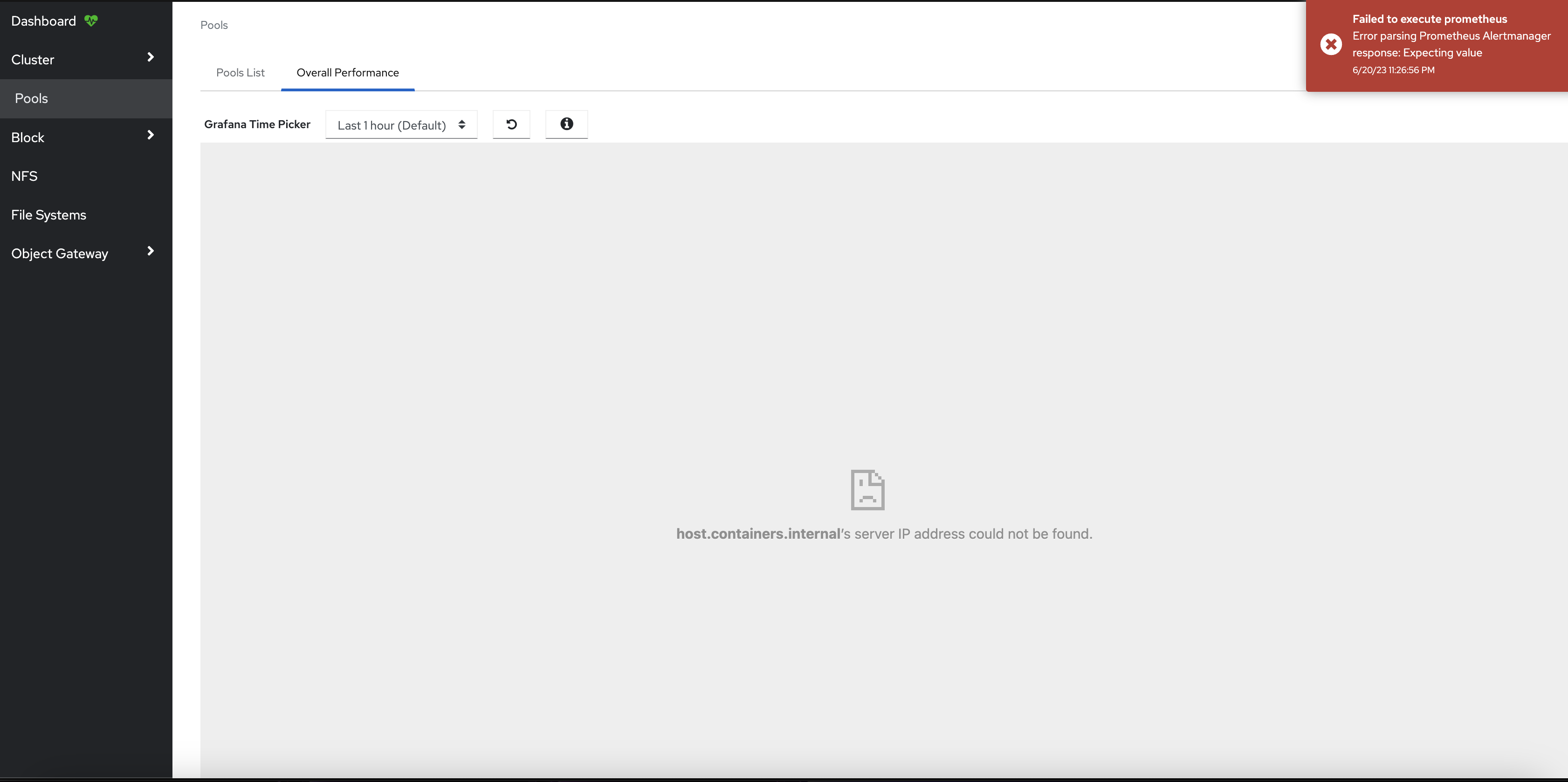This screenshot has width=1568, height=782.
Task: Click the error X badge on the notification
Action: [1331, 44]
